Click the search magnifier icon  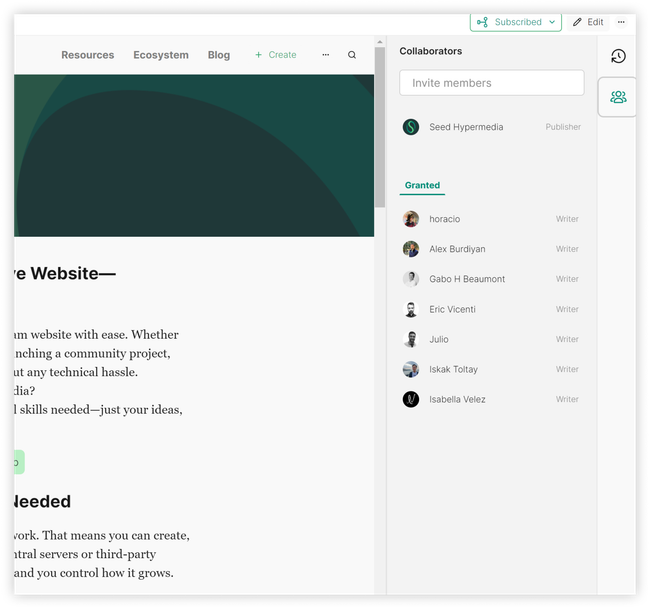[x=351, y=55]
